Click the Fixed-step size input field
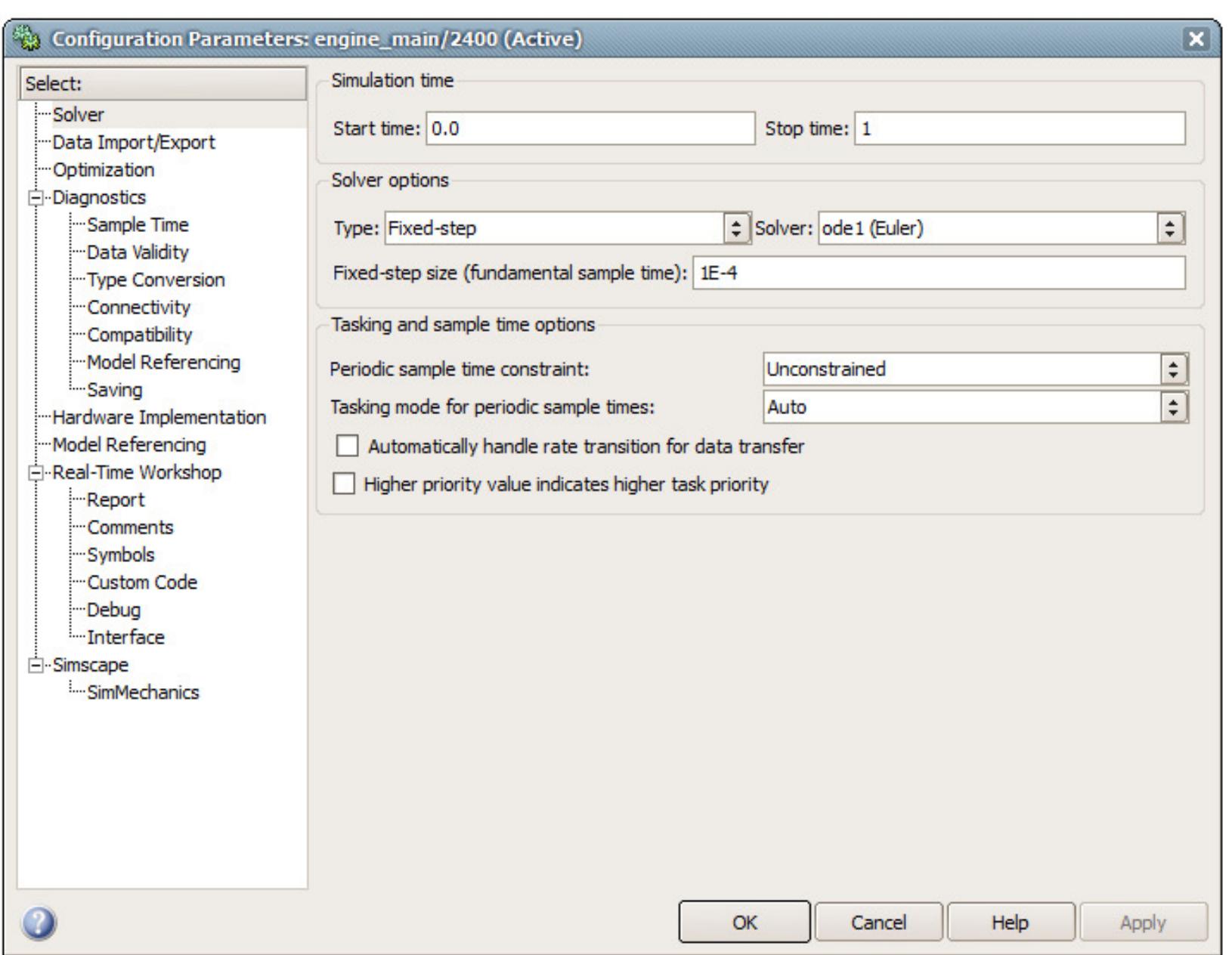 tap(939, 273)
